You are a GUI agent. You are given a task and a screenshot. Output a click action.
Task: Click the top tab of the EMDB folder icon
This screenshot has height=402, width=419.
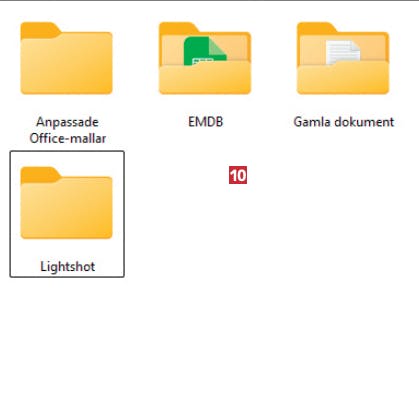(178, 28)
